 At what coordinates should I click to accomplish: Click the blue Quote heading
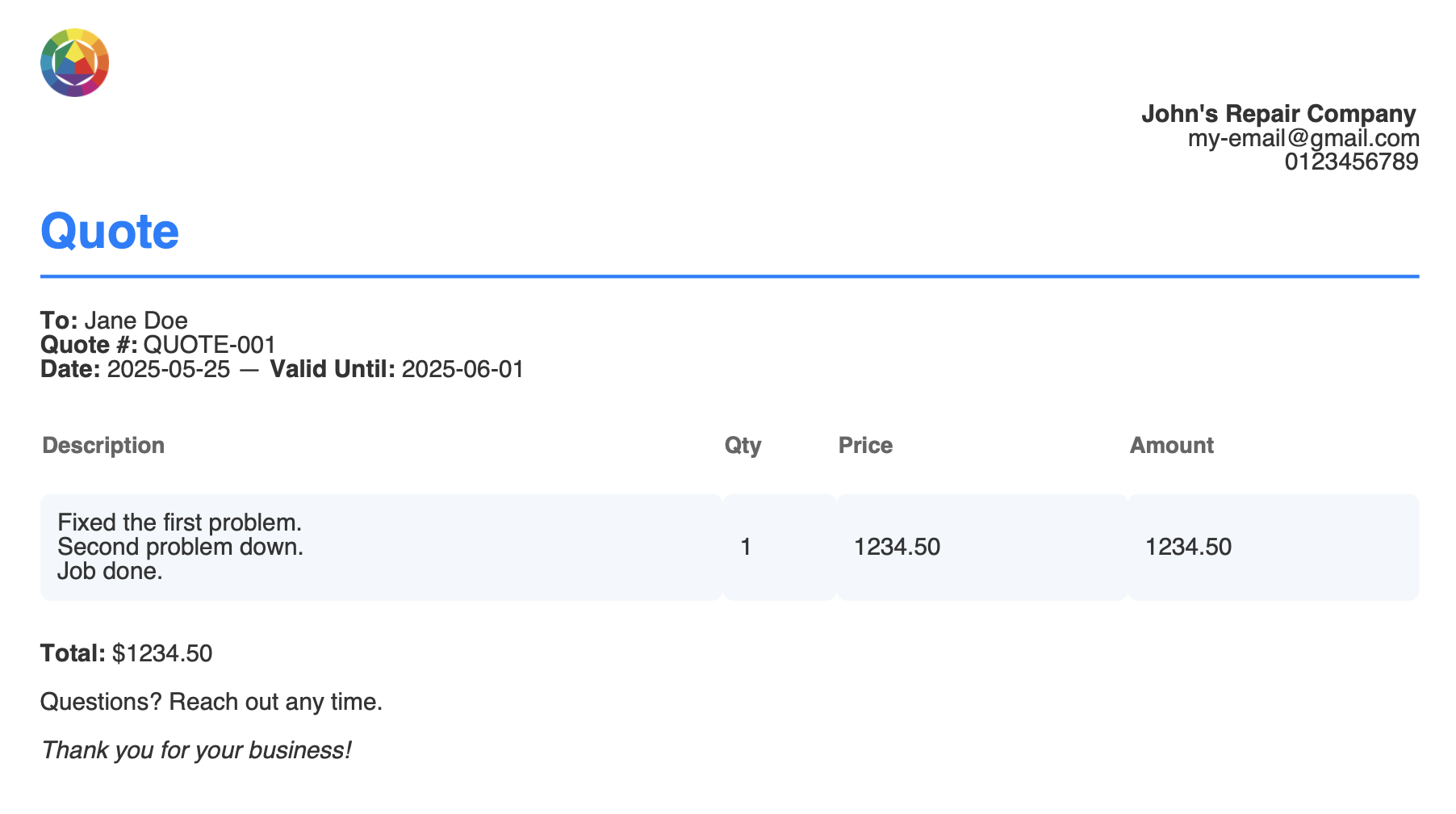point(110,231)
